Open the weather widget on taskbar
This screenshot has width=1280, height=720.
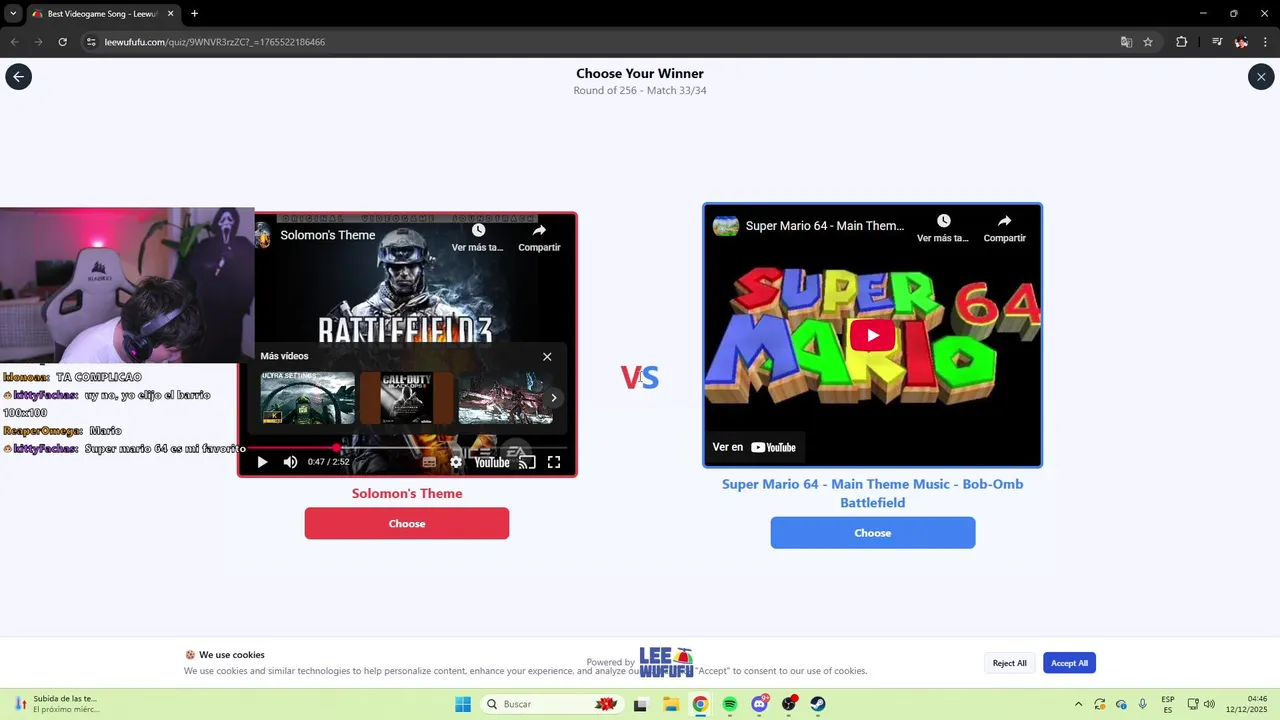point(58,704)
